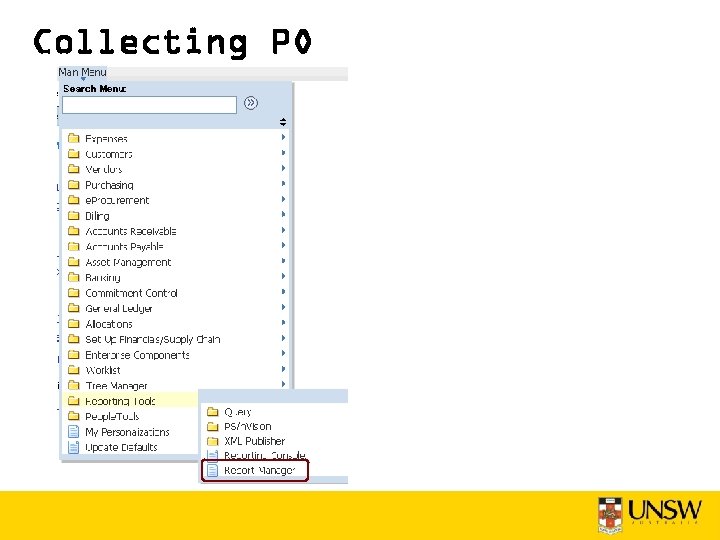Expand the Purchasing submenu arrow
Image resolution: width=720 pixels, height=540 pixels.
tap(283, 184)
